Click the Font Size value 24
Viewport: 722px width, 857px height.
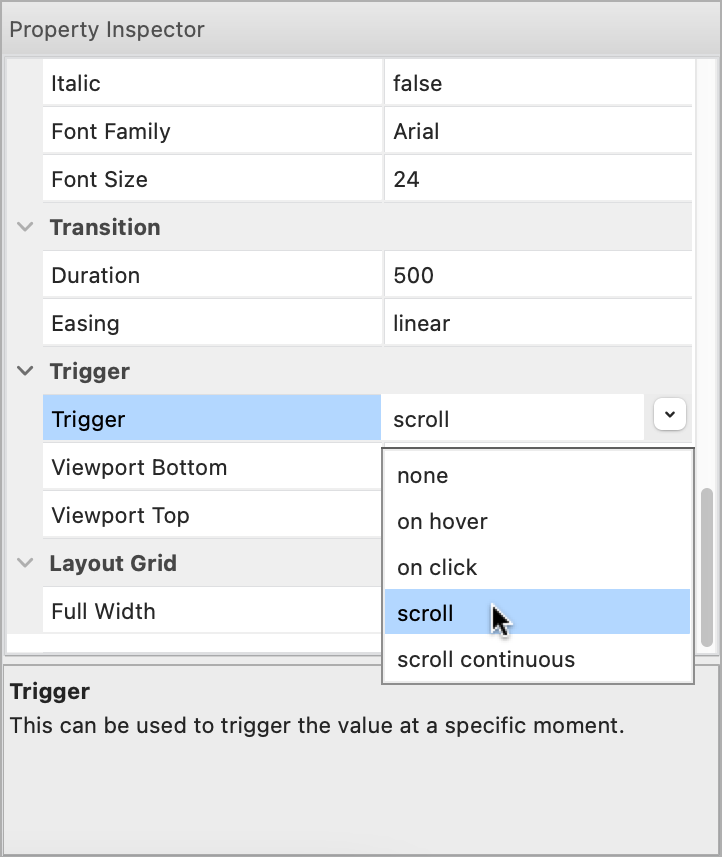click(x=537, y=180)
